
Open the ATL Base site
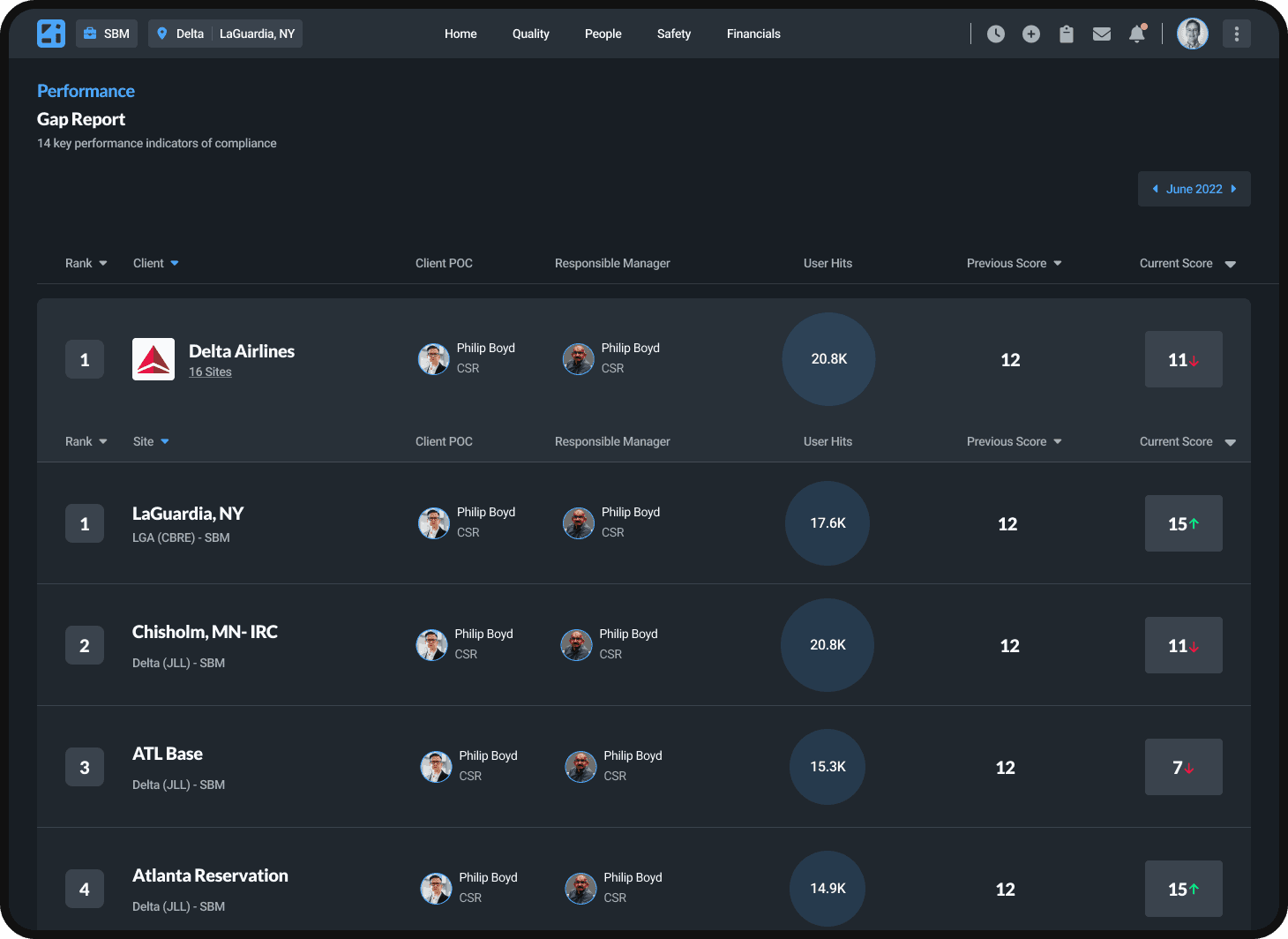[168, 754]
